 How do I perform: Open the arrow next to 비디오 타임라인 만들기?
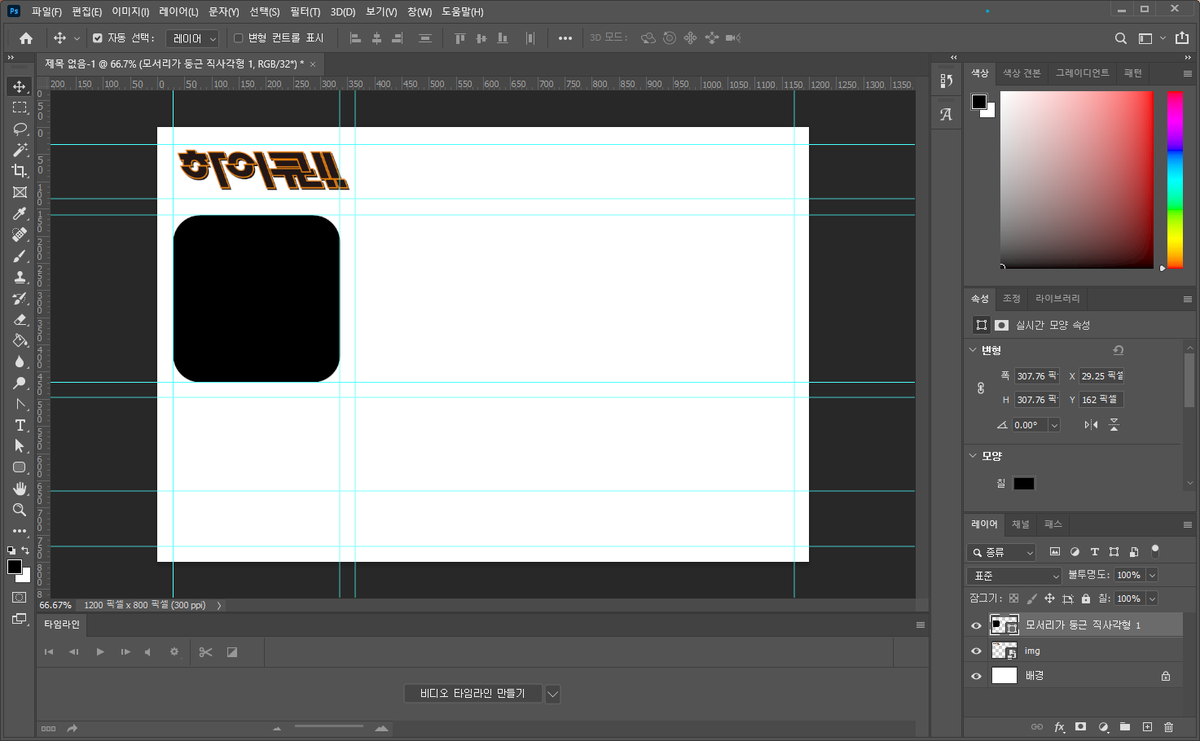tap(553, 693)
